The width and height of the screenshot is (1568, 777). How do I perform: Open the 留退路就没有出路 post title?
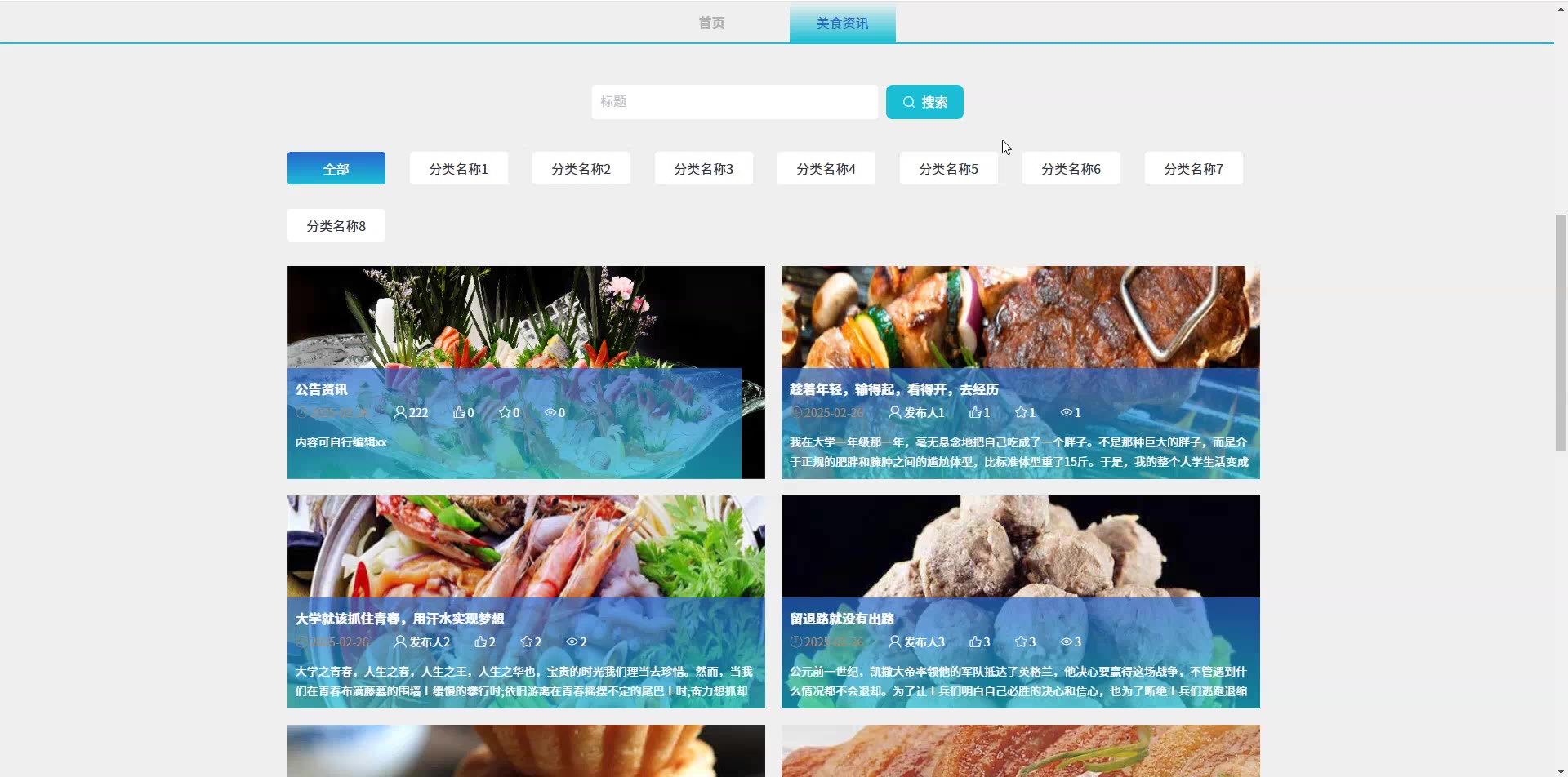coord(842,619)
